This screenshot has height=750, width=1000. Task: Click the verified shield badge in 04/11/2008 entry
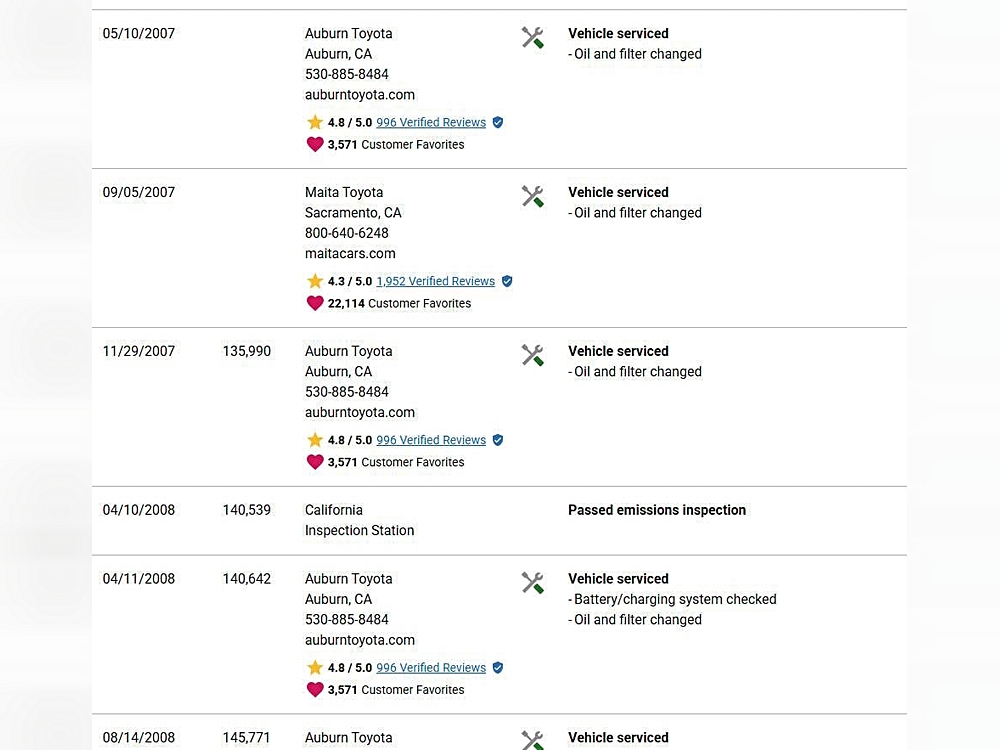[498, 668]
